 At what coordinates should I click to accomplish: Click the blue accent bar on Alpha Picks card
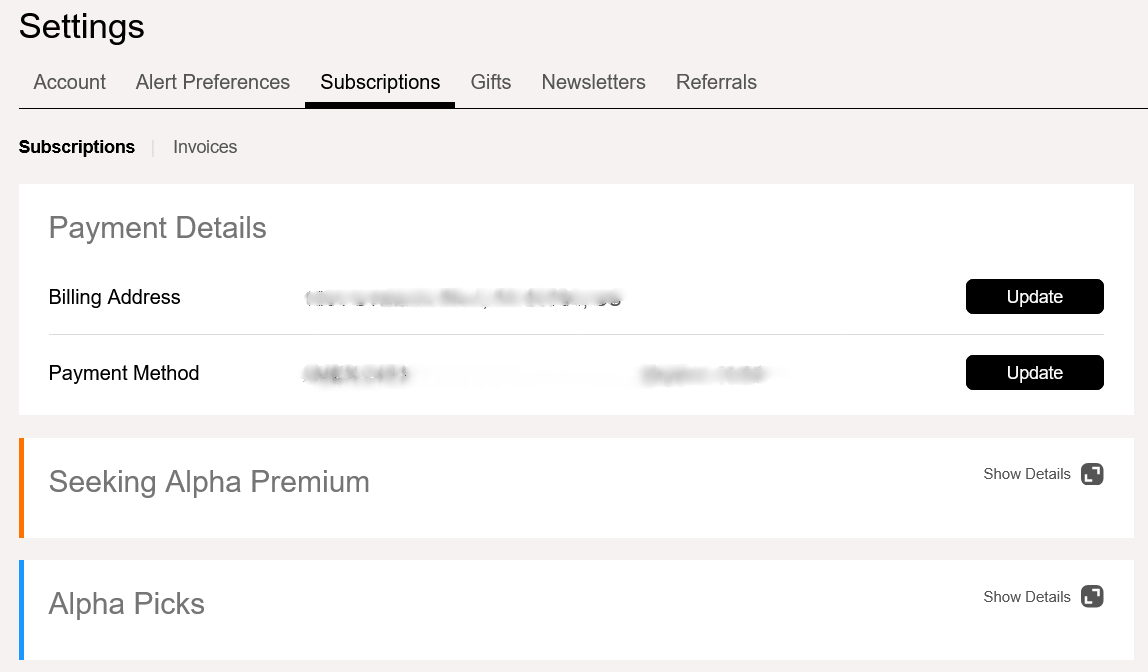pos(21,610)
